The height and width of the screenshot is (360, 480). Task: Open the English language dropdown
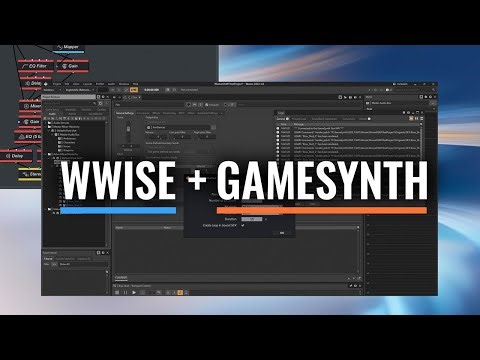pyautogui.click(x=80, y=90)
